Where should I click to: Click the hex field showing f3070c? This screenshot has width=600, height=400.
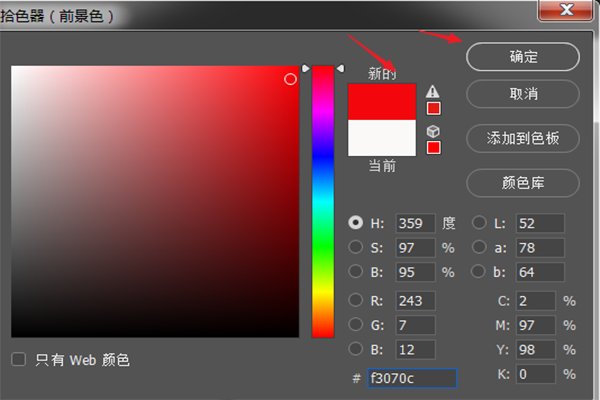(x=412, y=378)
